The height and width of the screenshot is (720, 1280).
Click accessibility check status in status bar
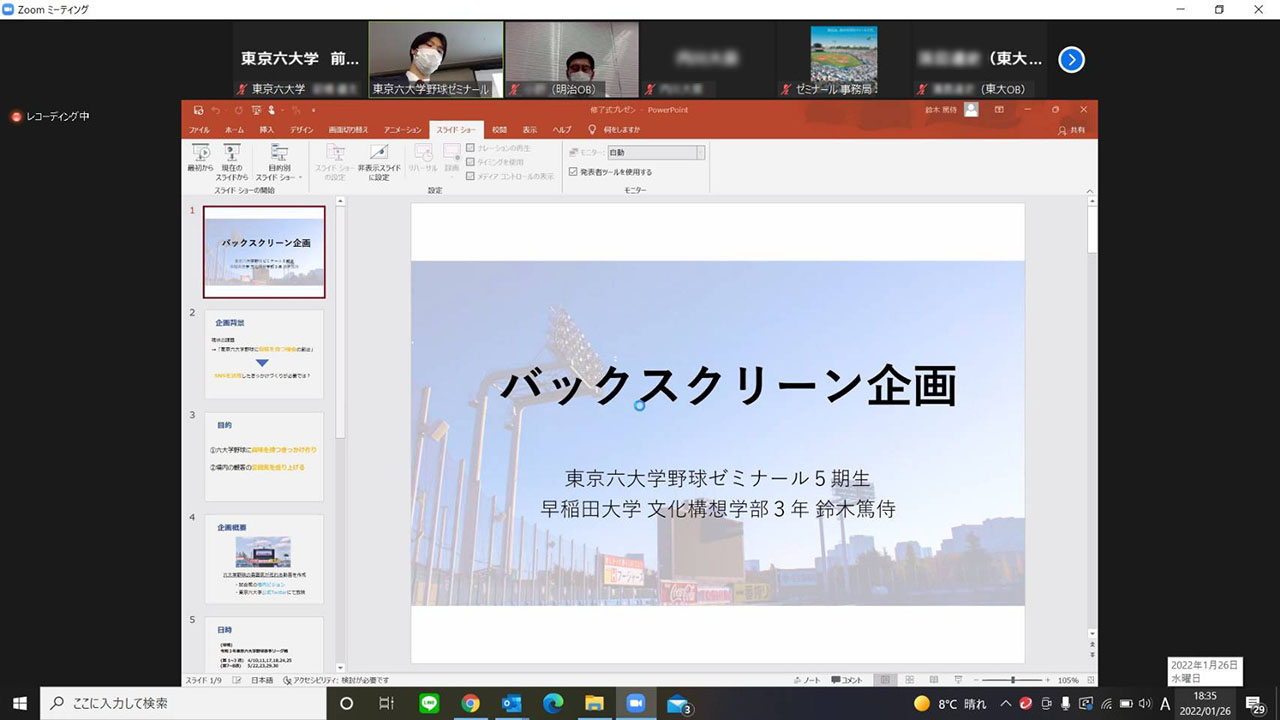(336, 680)
